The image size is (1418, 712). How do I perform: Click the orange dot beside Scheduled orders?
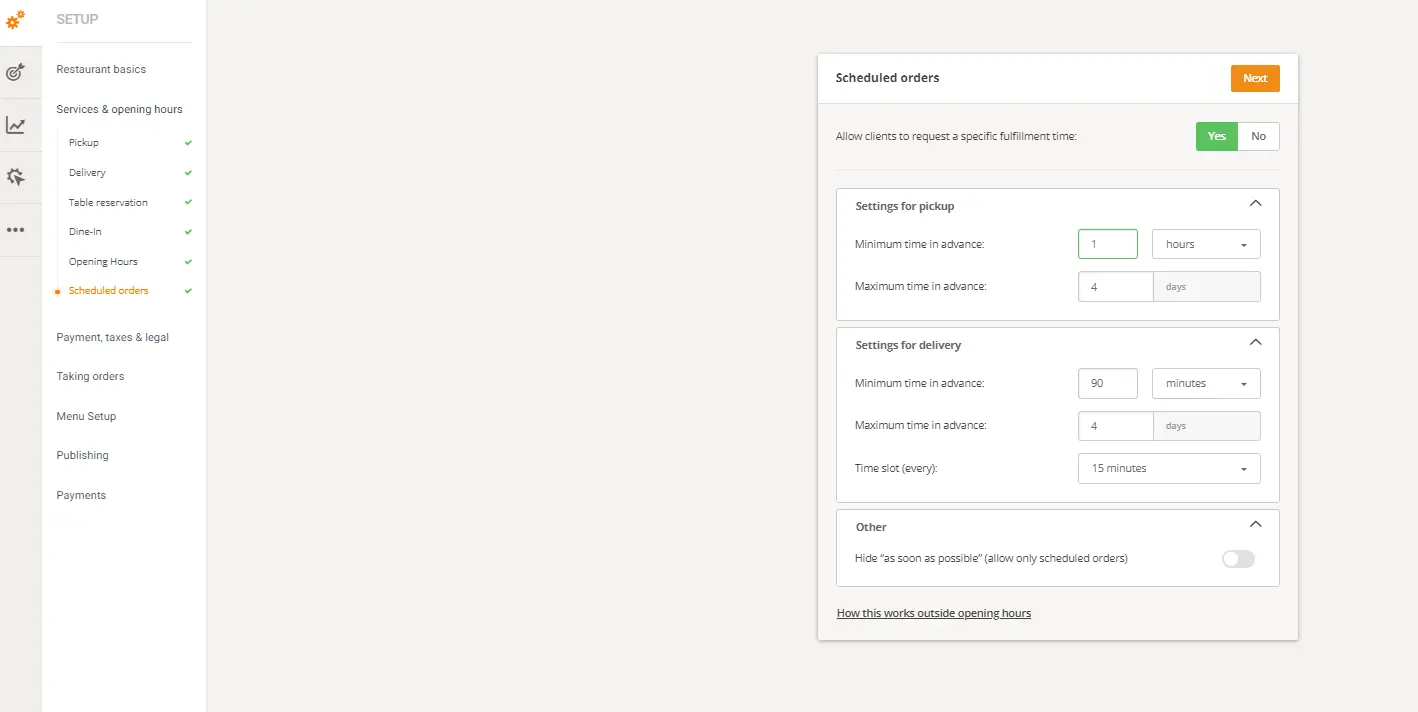tap(57, 290)
